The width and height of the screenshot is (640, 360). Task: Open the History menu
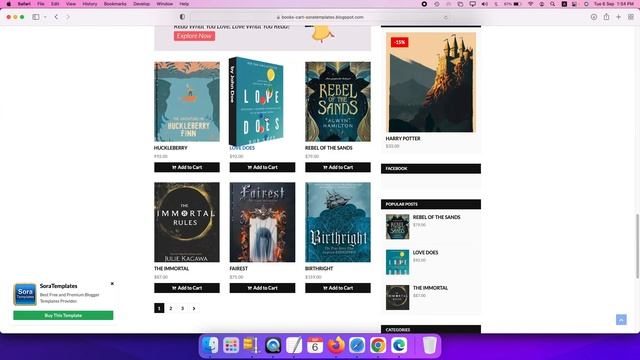(x=90, y=4)
